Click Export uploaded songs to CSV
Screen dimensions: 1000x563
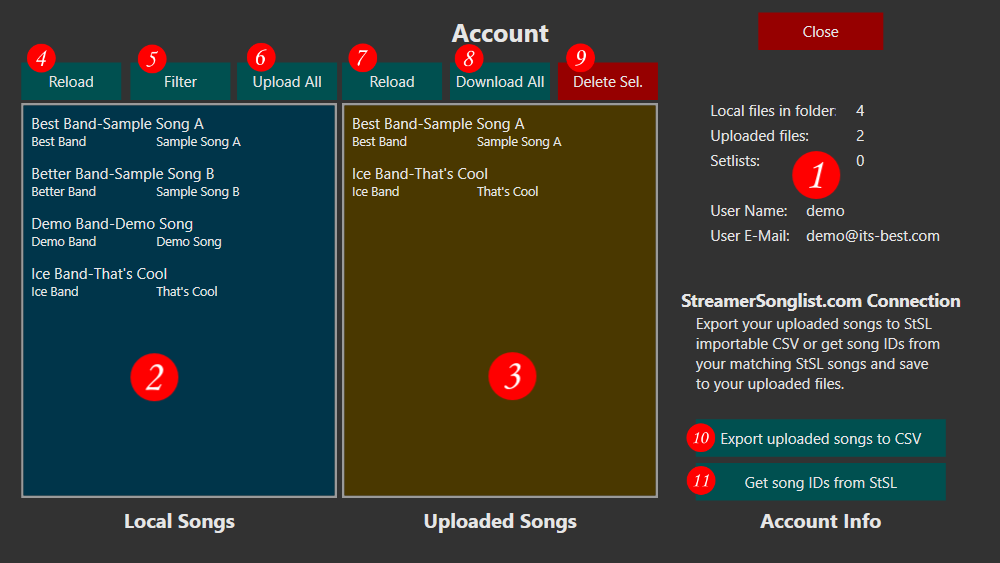pyautogui.click(x=820, y=438)
